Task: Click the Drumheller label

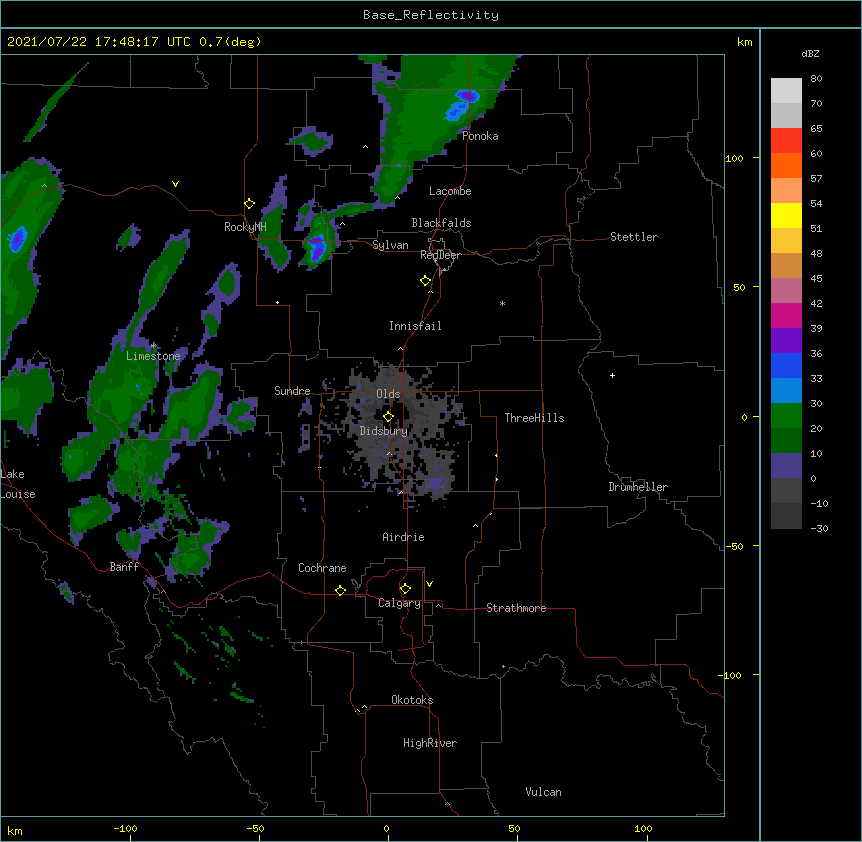Action: pos(638,487)
